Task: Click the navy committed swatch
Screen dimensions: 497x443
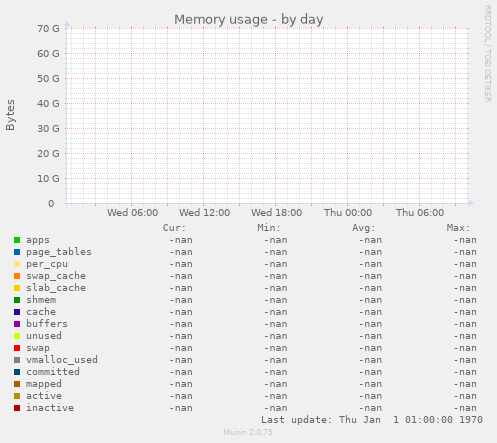Action: click(x=17, y=372)
